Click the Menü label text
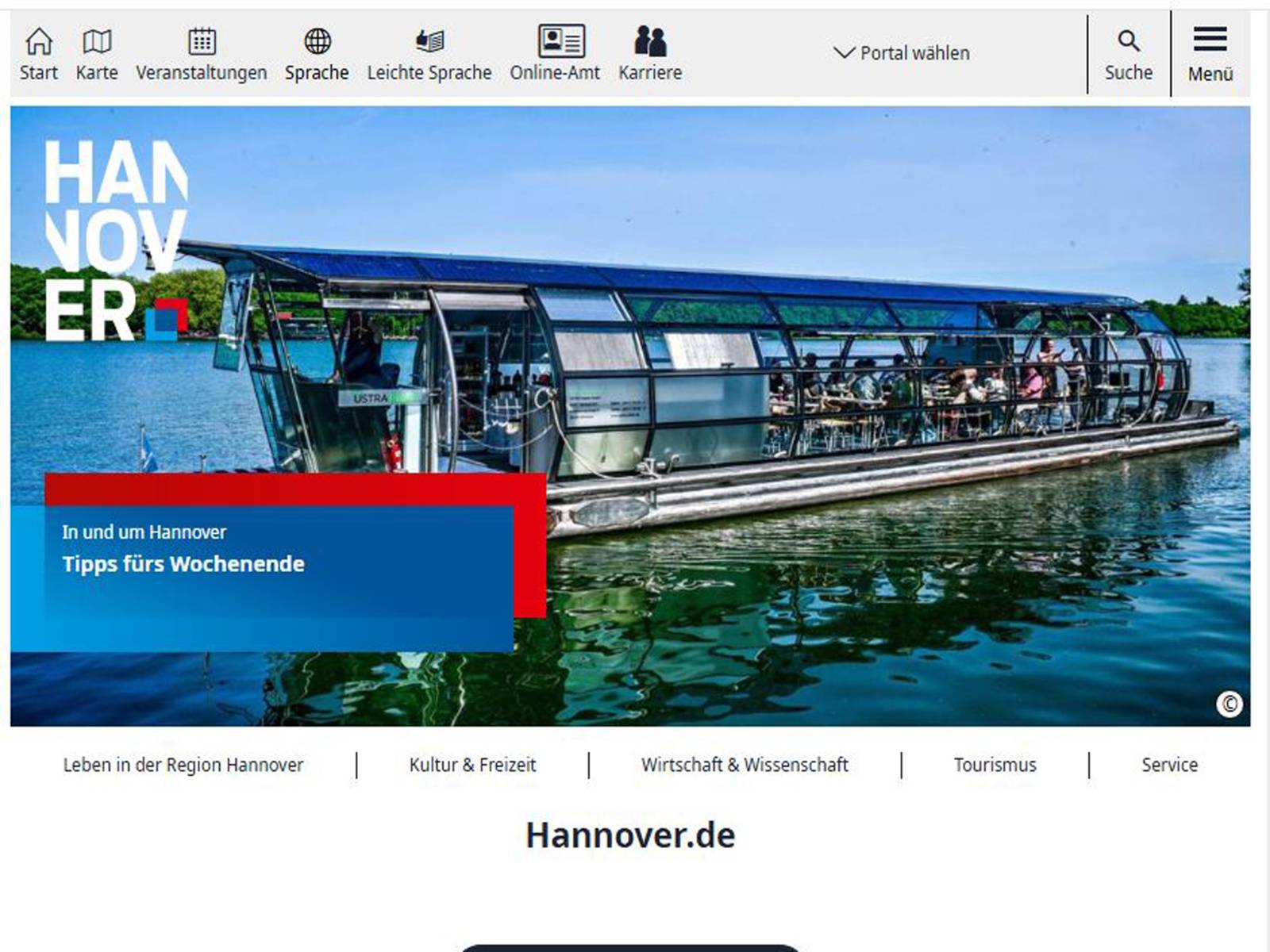This screenshot has width=1270, height=952. coord(1210,74)
